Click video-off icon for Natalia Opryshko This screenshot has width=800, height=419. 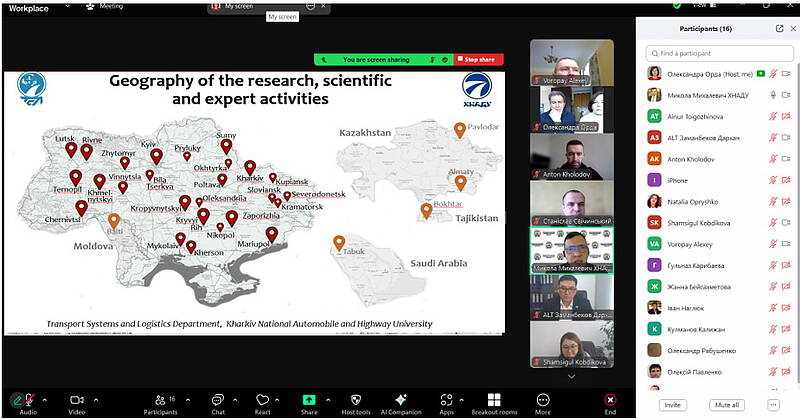point(786,202)
